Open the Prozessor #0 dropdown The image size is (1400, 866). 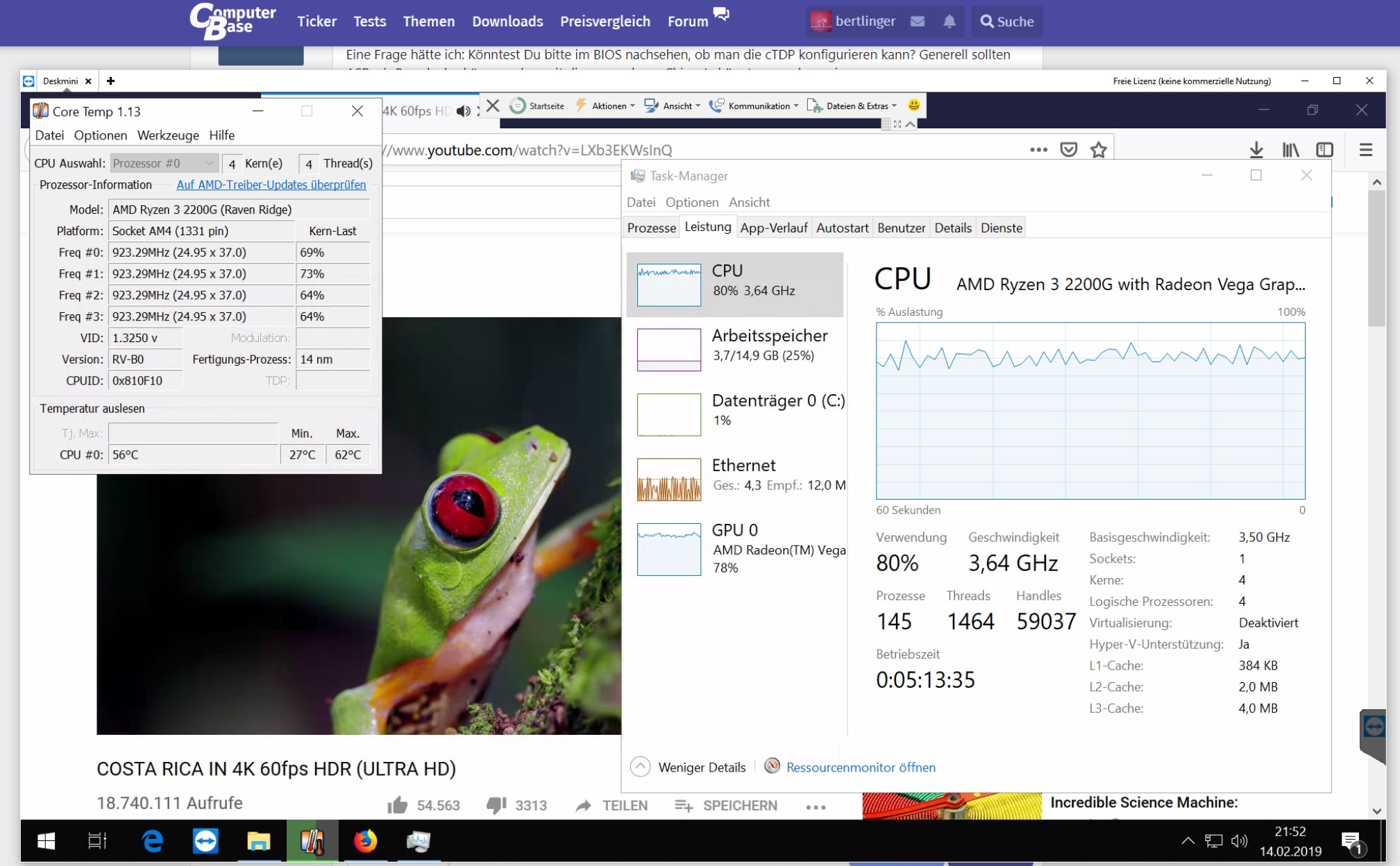pos(164,163)
